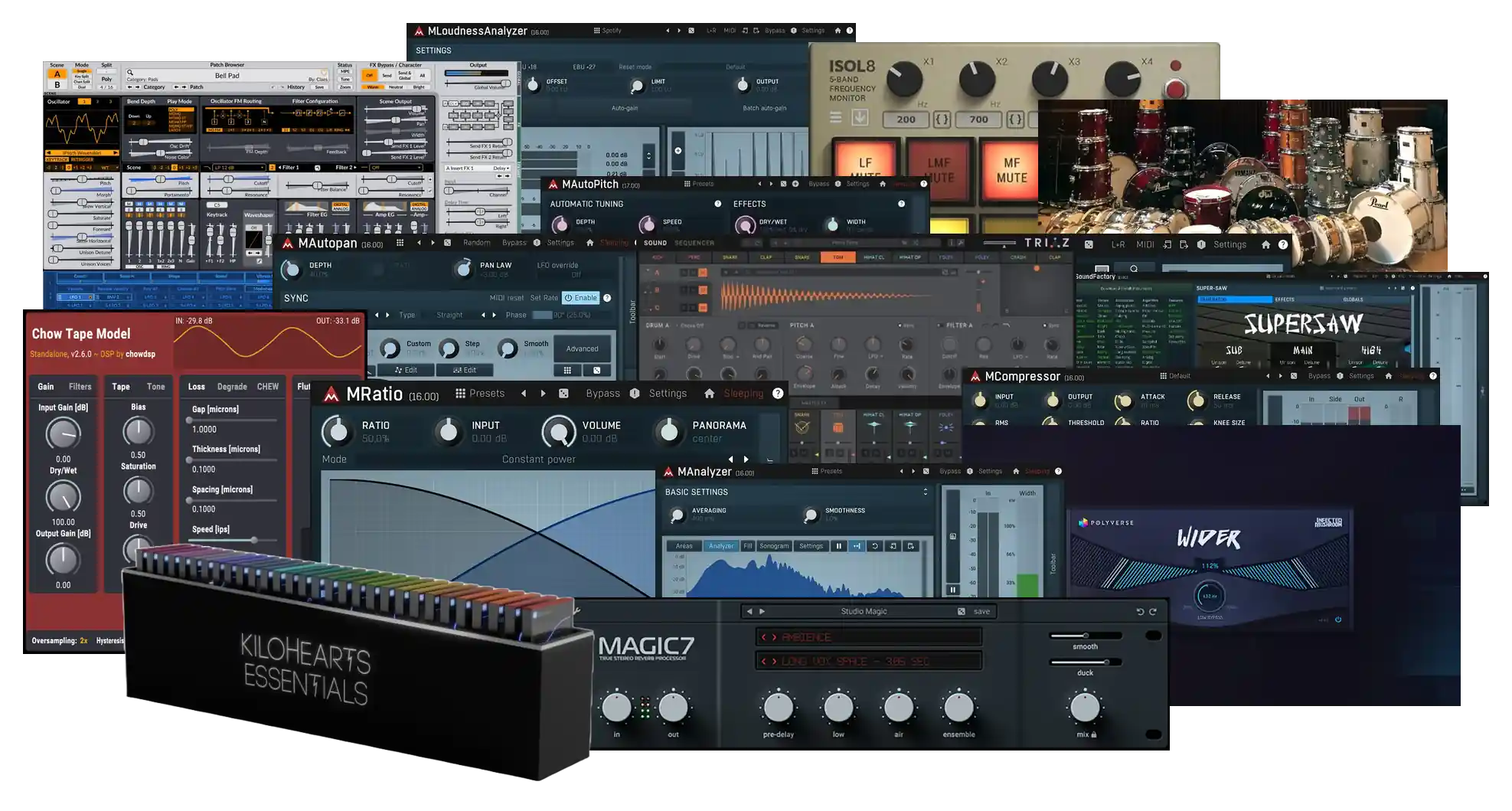1512x811 pixels.
Task: Toggle the Wider power button
Action: (x=1338, y=620)
